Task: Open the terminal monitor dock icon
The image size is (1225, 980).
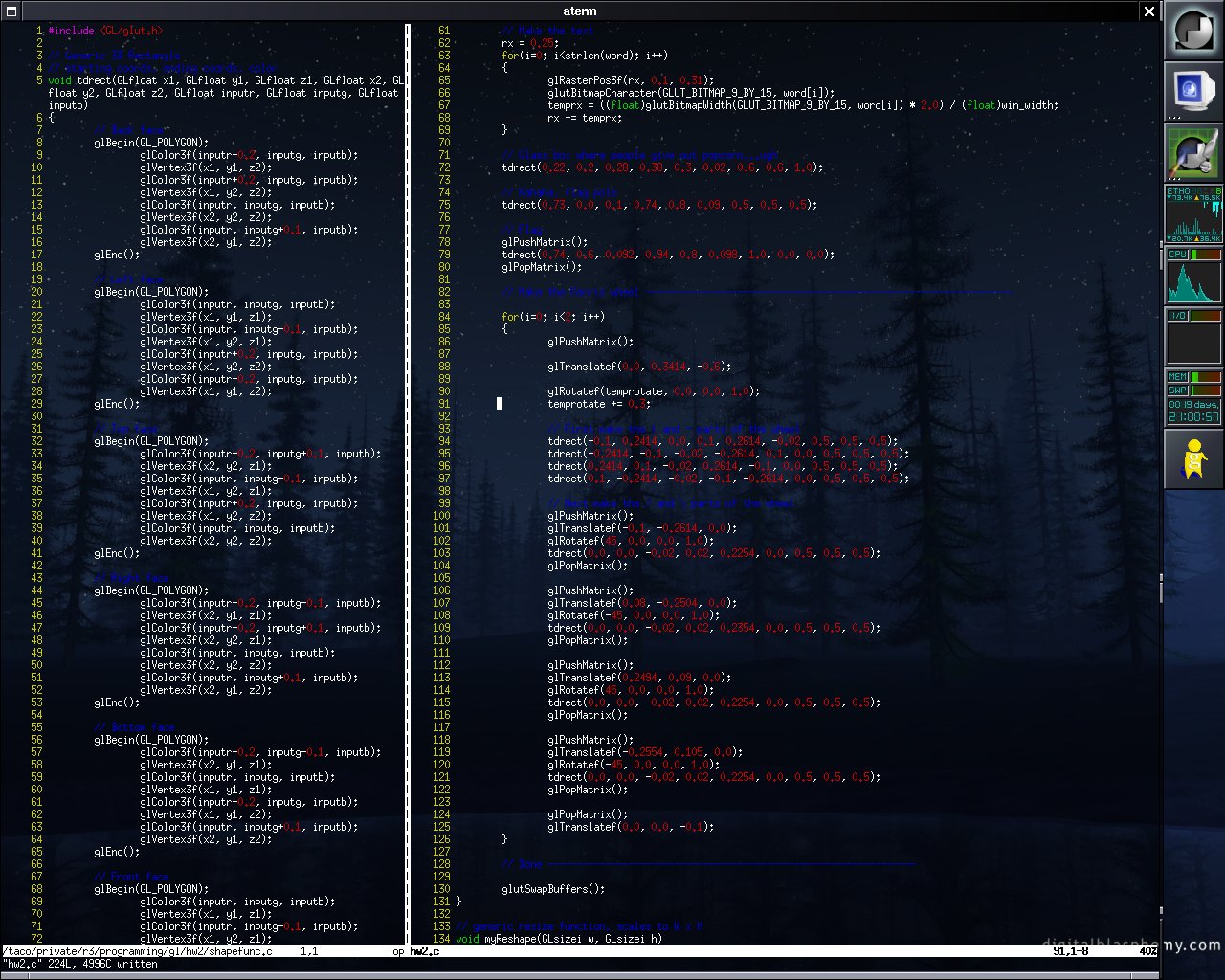Action: pyautogui.click(x=1193, y=91)
